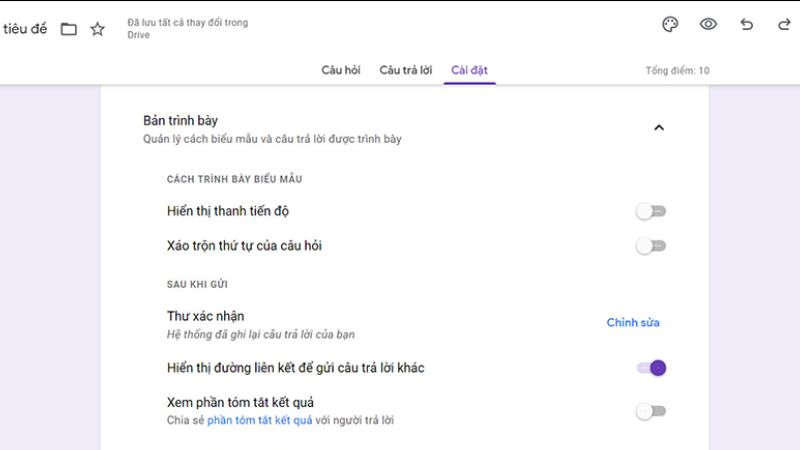Open the theme customization palette
Screen dimensions: 800x450
[670, 25]
